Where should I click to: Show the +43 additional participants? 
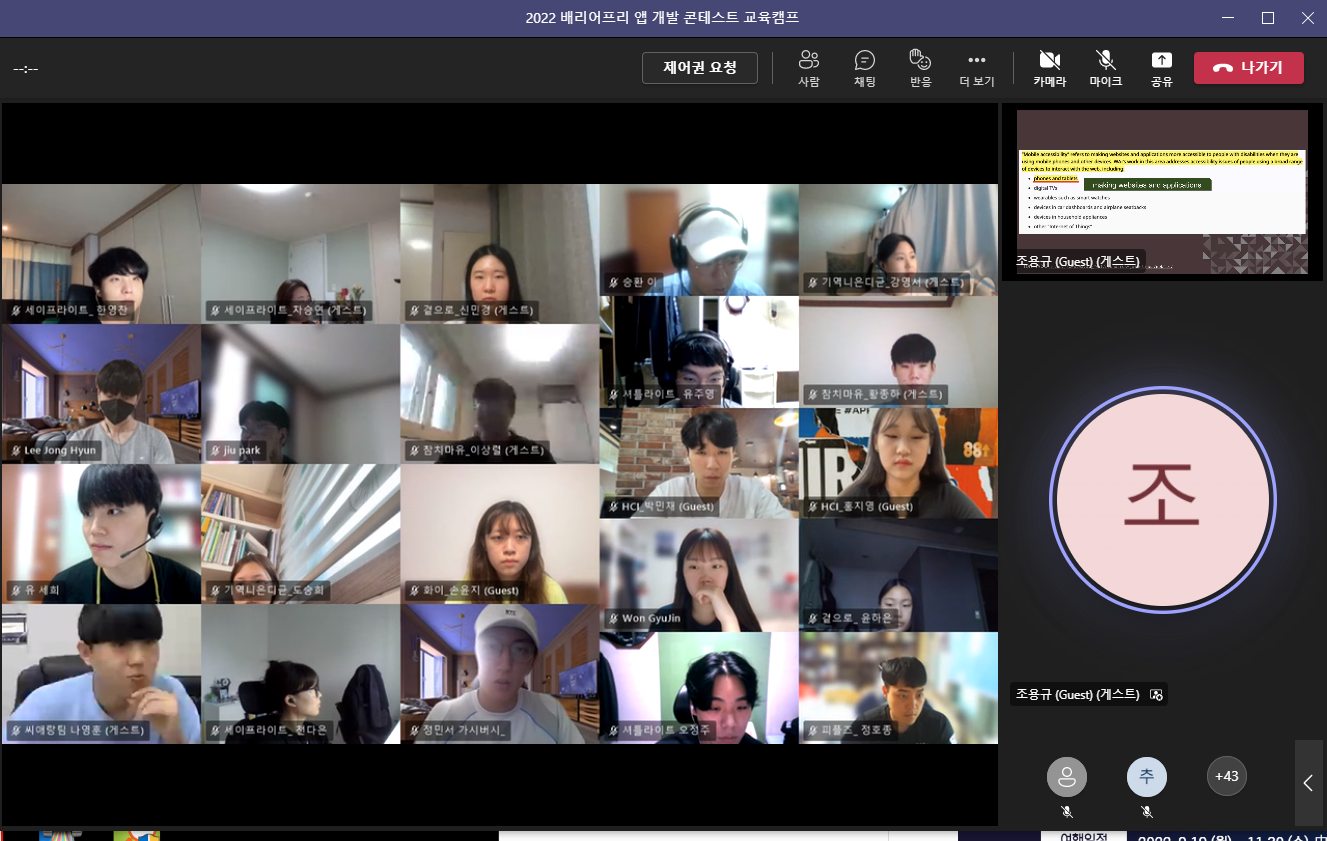[1227, 776]
